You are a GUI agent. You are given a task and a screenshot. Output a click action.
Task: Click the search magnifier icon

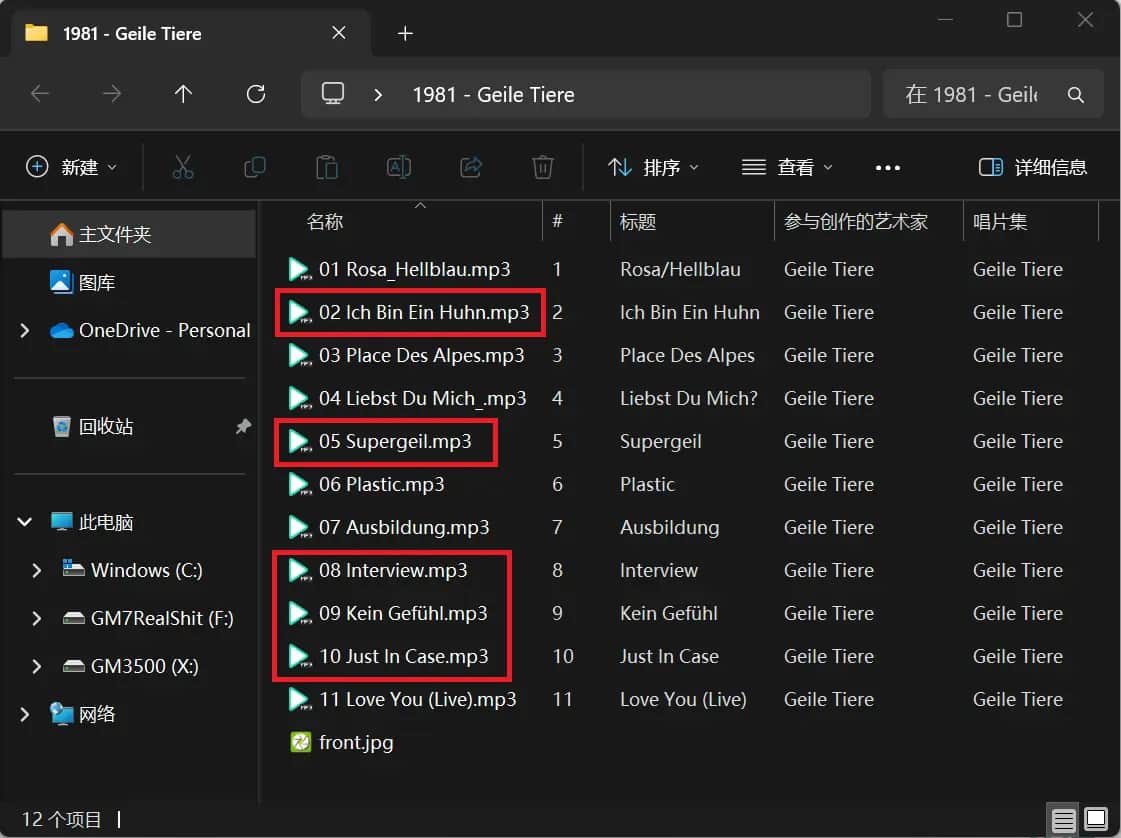pos(1075,94)
